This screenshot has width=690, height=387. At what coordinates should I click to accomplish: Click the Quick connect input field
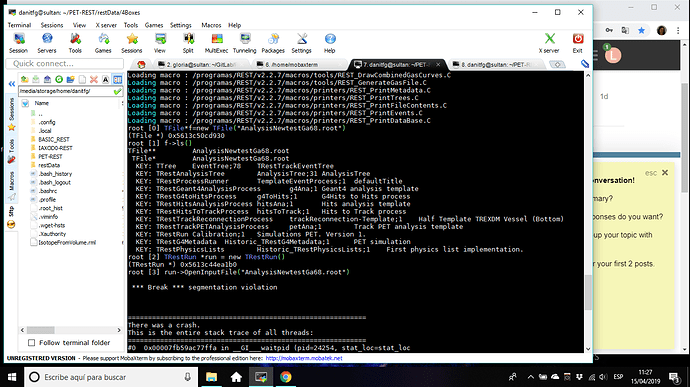65,64
